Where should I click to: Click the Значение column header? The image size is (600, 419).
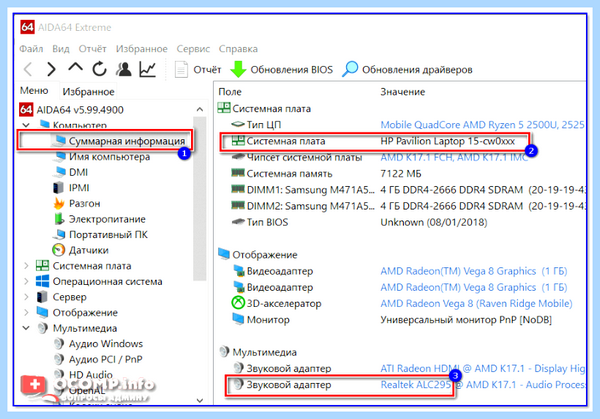pyautogui.click(x=403, y=92)
